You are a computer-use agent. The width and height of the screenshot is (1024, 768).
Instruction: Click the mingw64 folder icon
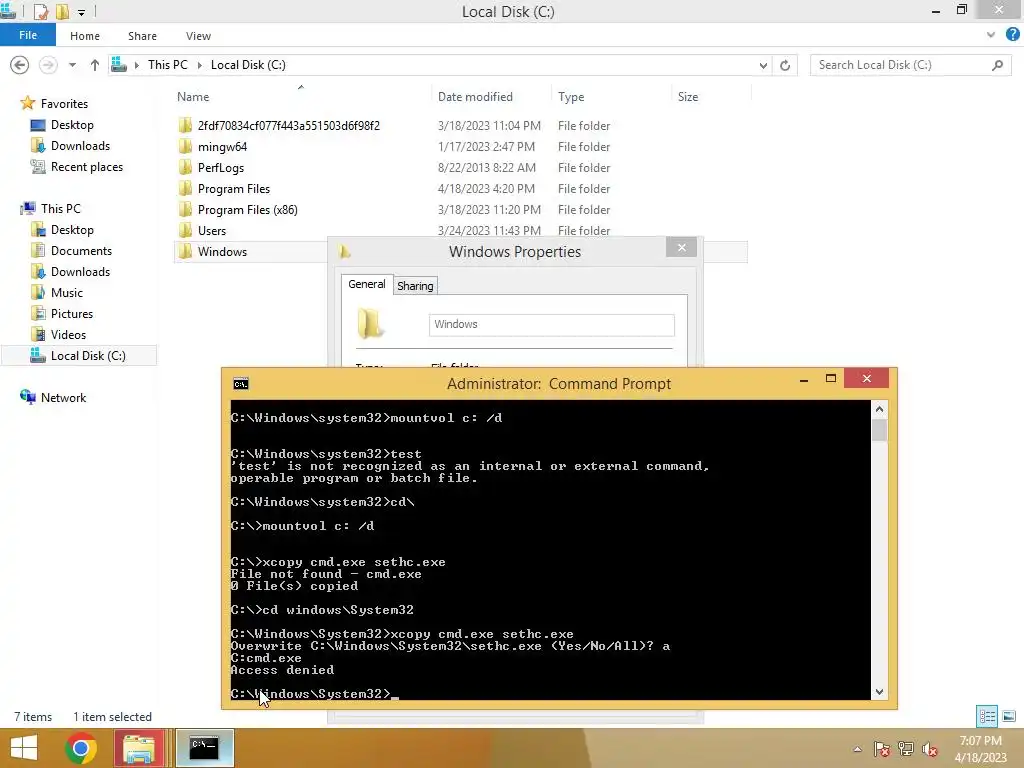coord(185,146)
